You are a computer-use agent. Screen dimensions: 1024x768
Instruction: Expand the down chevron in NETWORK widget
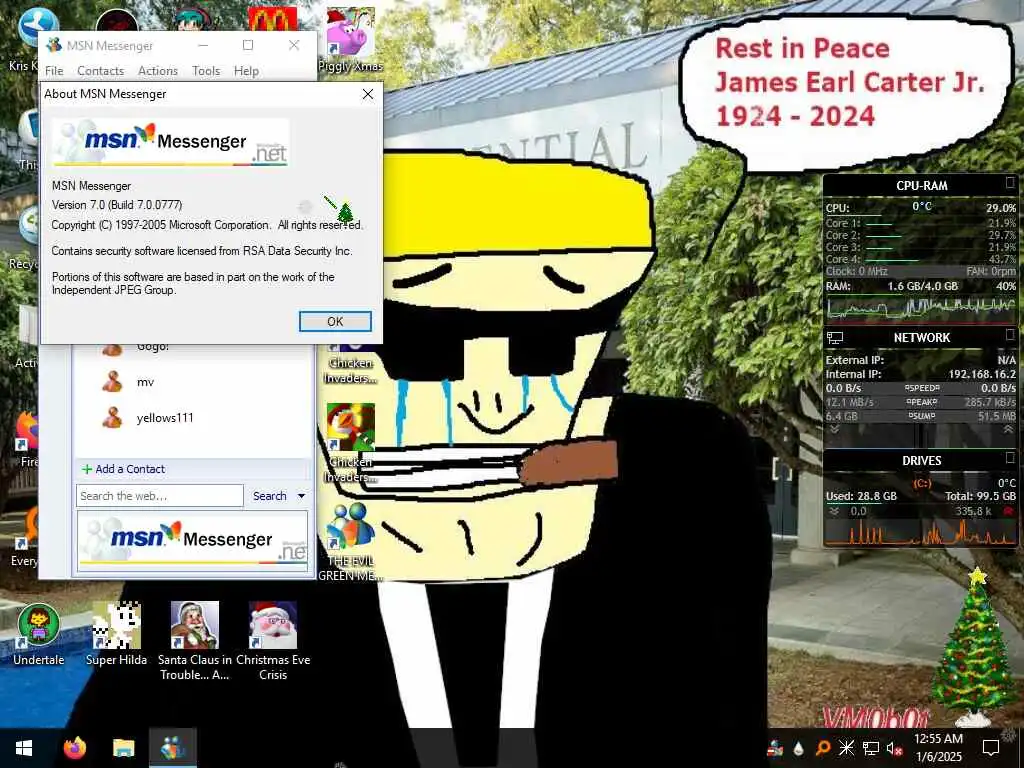tap(834, 430)
